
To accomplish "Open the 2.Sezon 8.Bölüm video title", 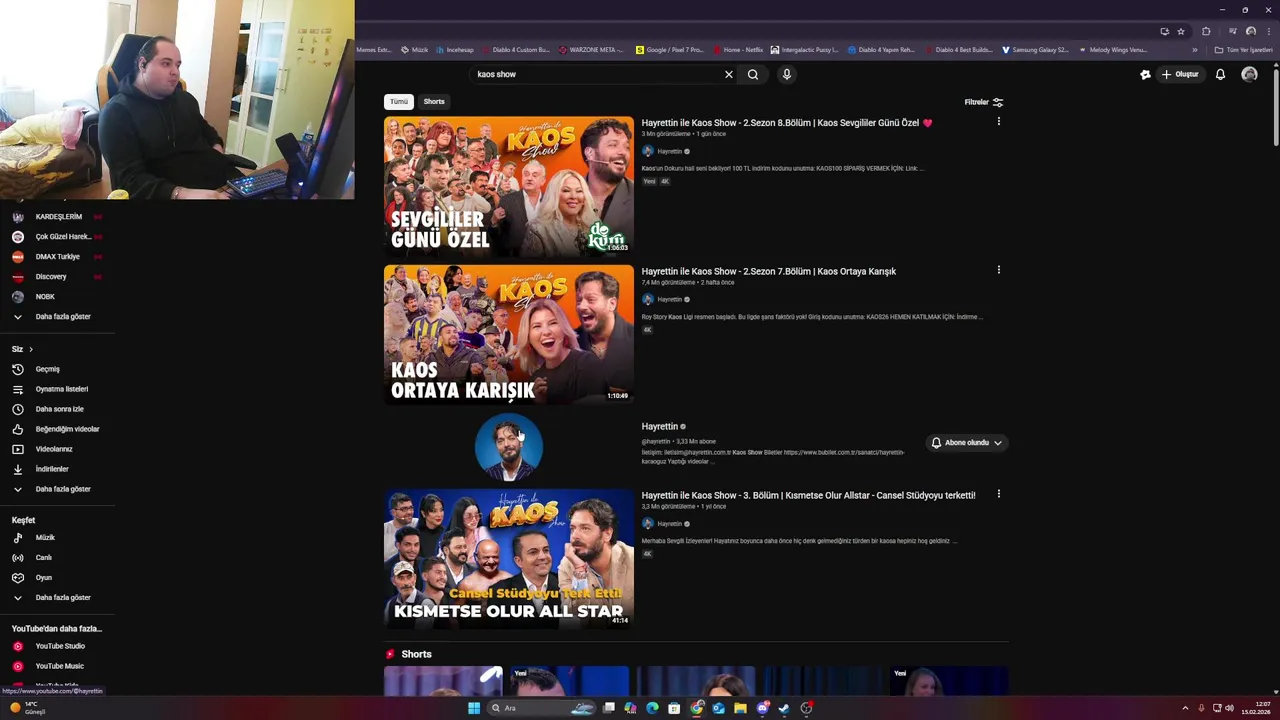I will 786,123.
